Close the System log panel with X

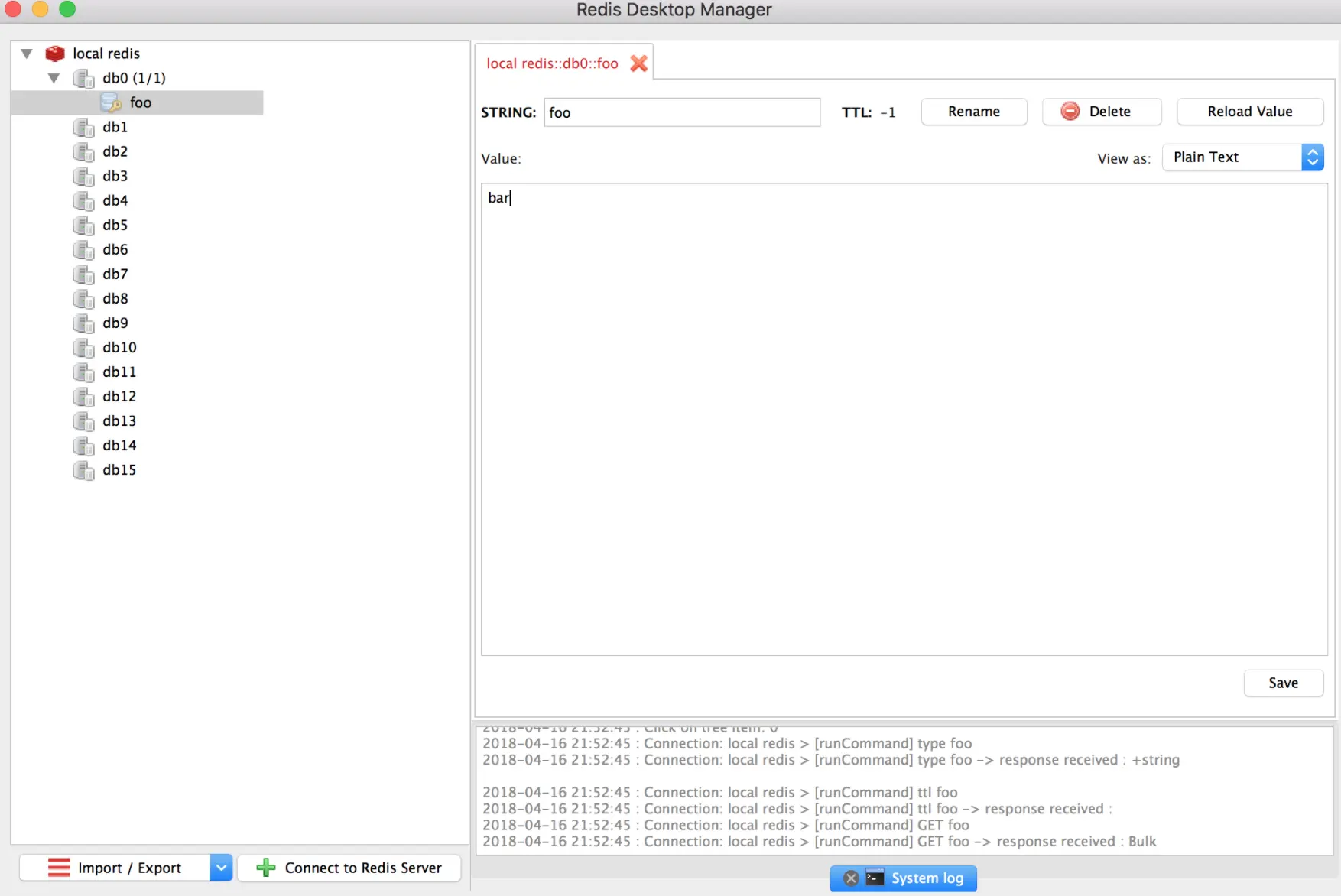851,878
